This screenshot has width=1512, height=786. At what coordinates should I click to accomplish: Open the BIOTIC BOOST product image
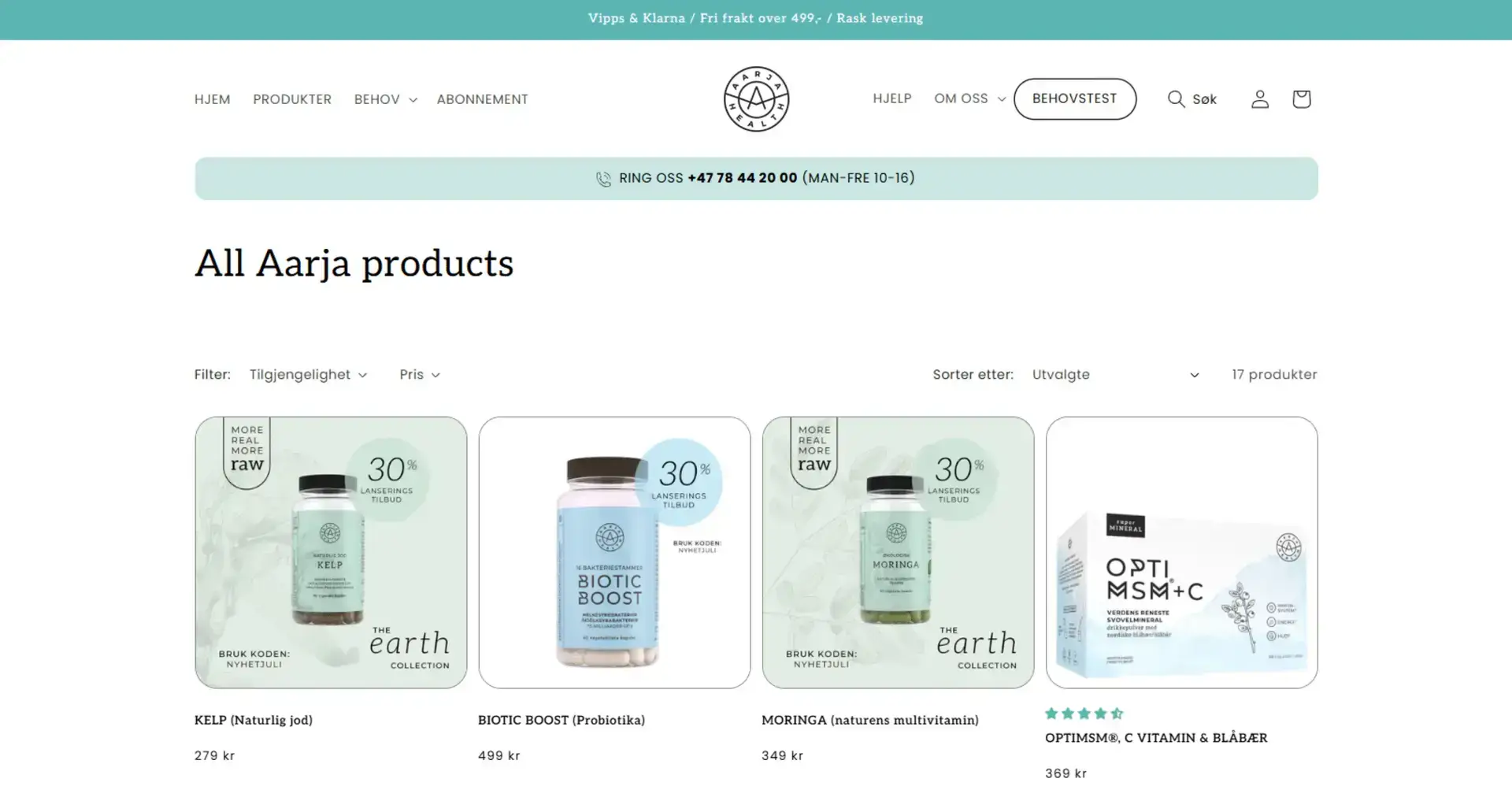pos(614,552)
